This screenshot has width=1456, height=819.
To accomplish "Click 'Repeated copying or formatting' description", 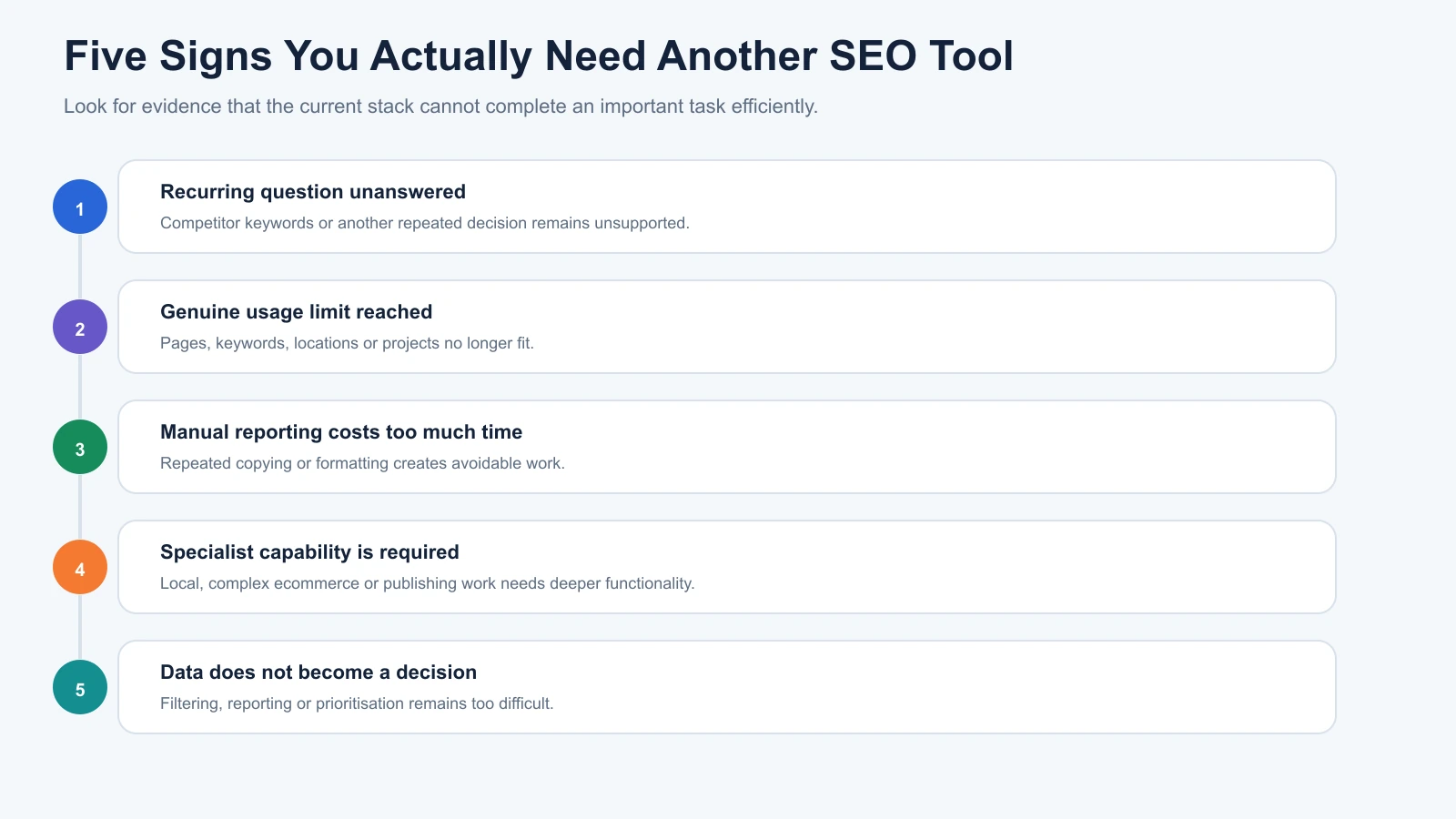I will [362, 463].
